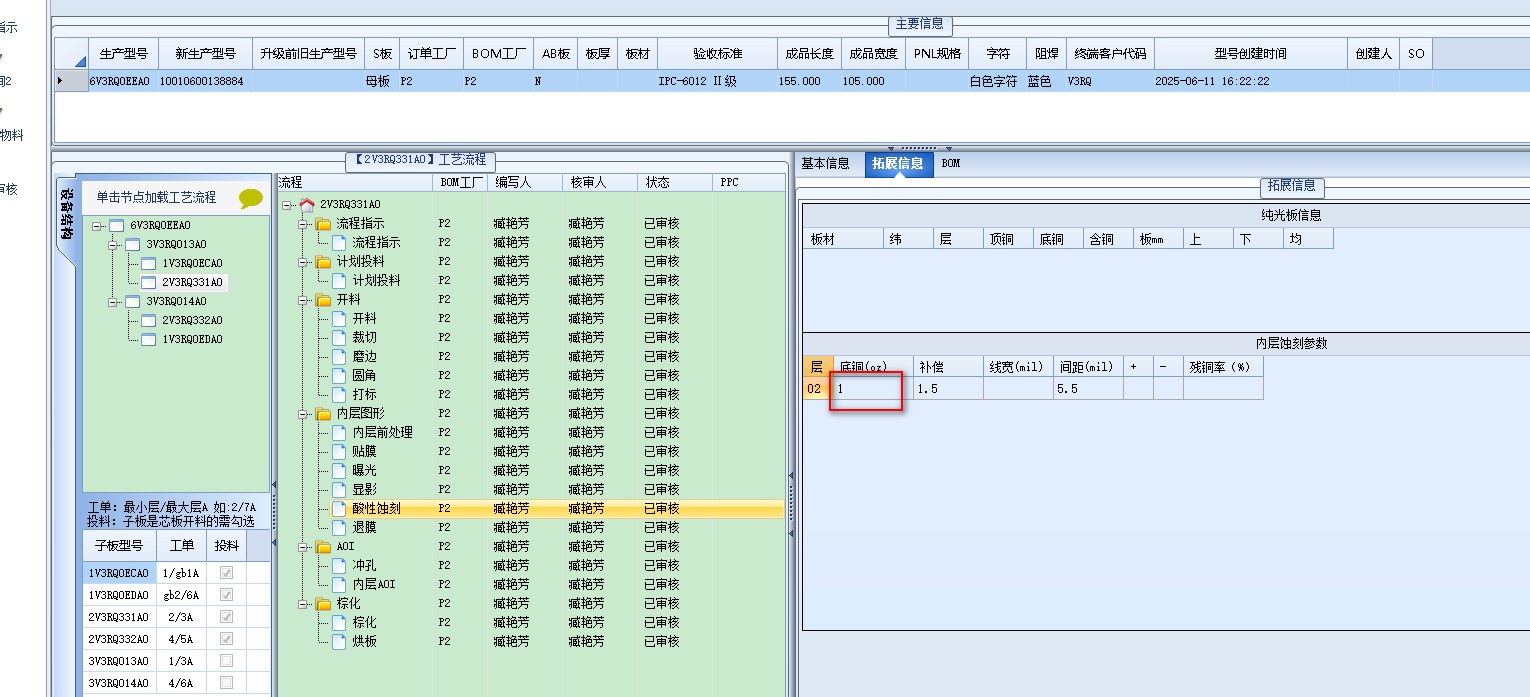Toggle the 投料 checkbox for 1V3RQ0ECA0
Image resolution: width=1530 pixels, height=697 pixels.
pos(226,573)
